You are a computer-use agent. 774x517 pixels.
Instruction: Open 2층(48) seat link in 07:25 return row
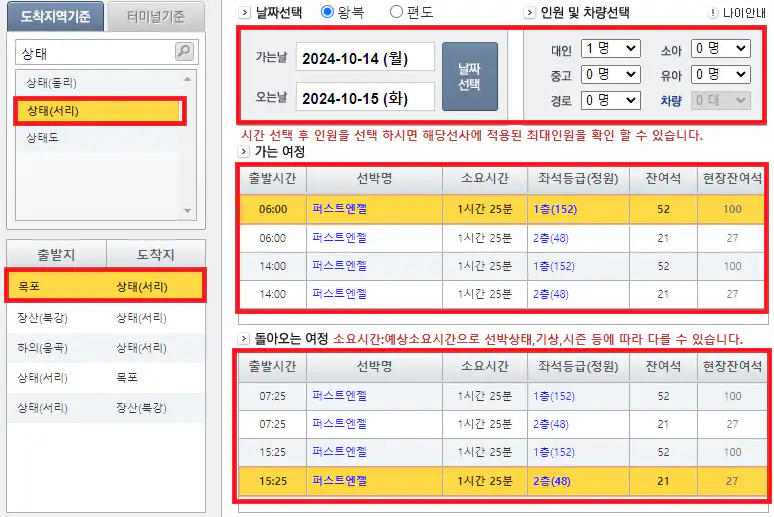coord(551,424)
